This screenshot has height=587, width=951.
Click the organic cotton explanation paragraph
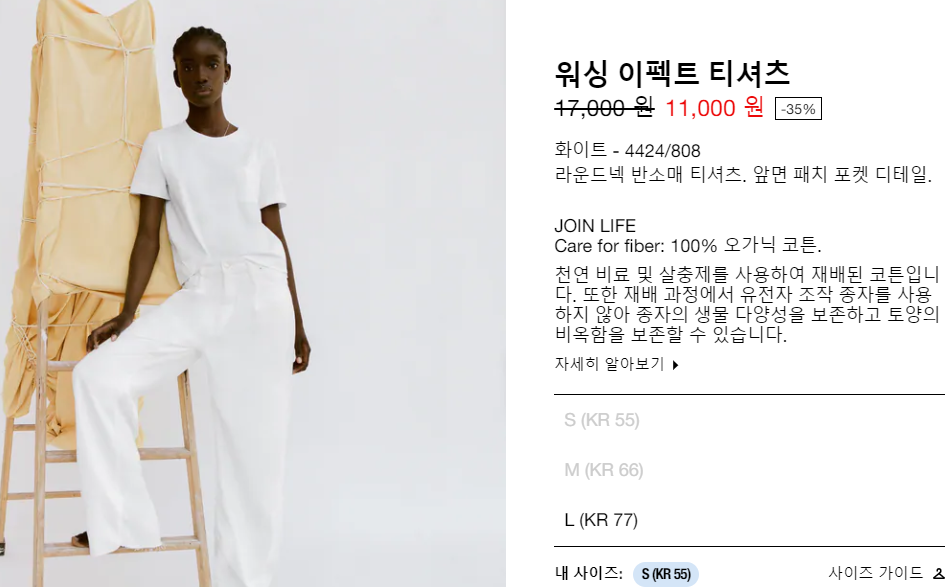747,304
